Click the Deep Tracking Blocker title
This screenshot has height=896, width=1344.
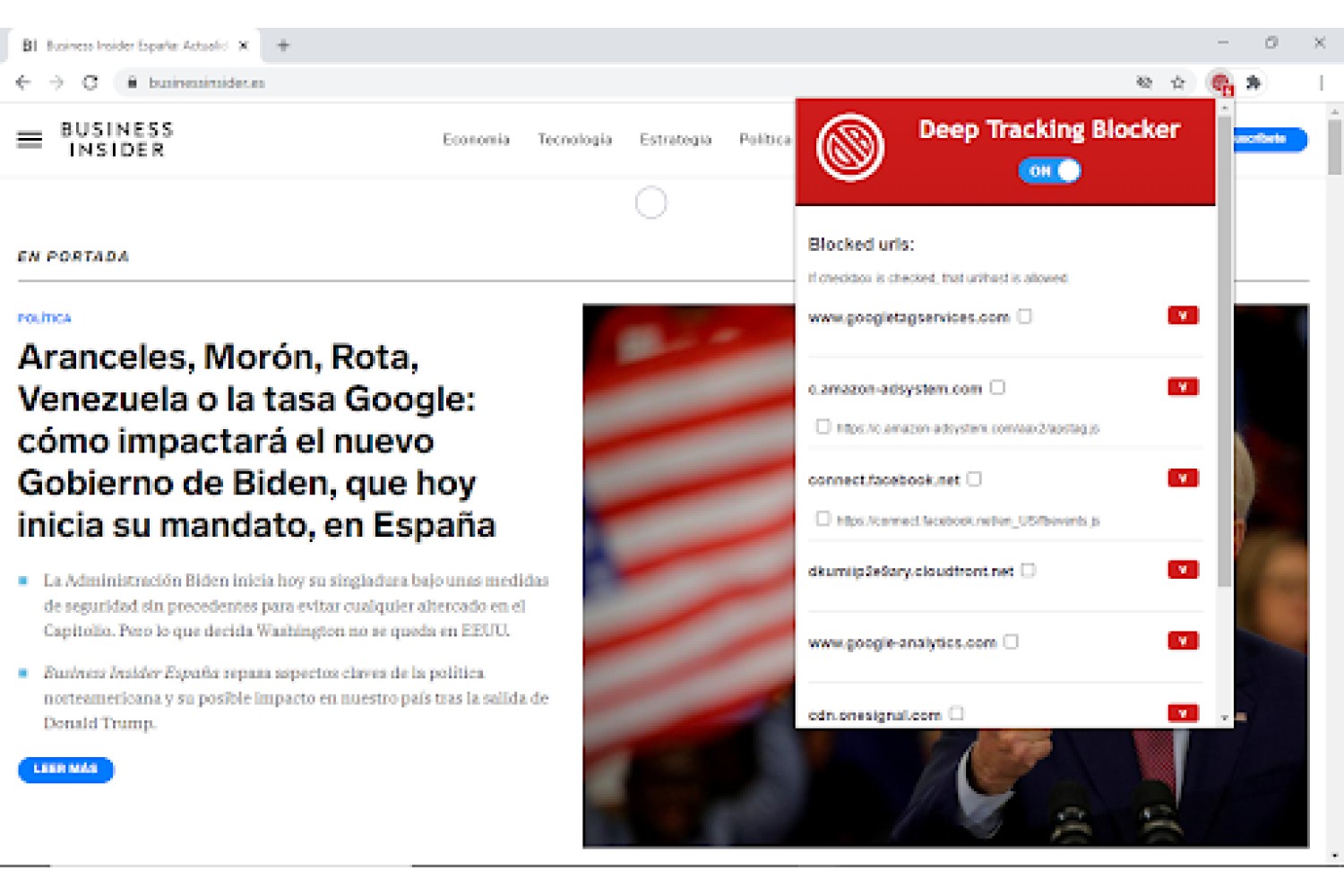click(1049, 130)
